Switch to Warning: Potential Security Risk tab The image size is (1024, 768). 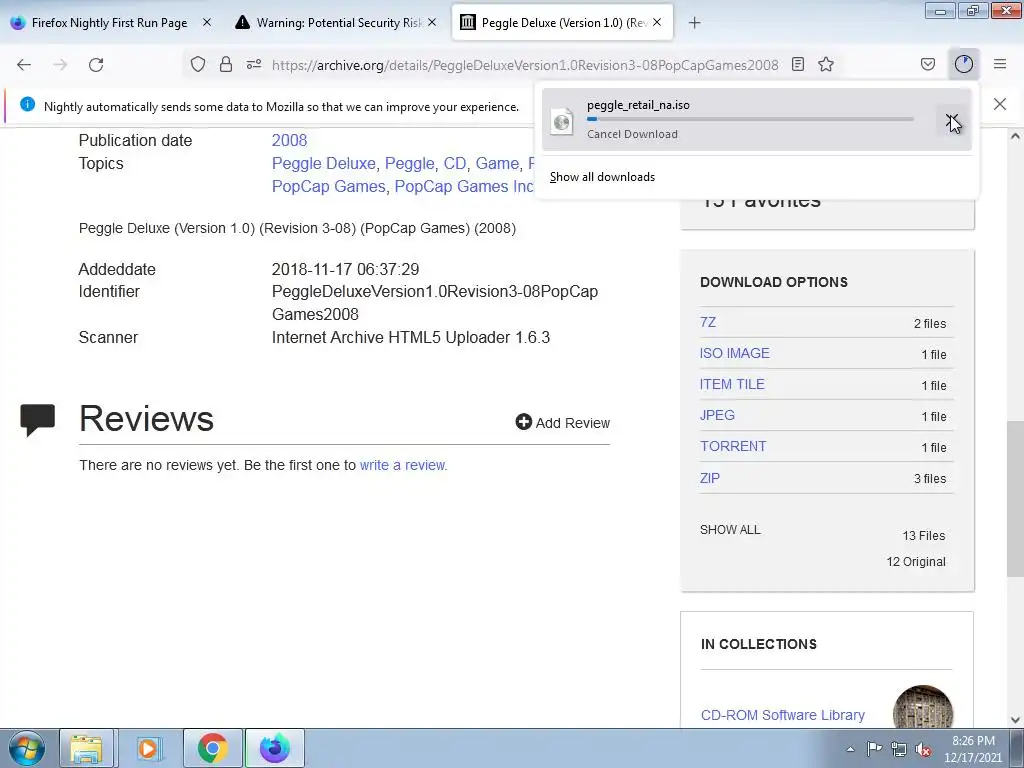pyautogui.click(x=338, y=22)
